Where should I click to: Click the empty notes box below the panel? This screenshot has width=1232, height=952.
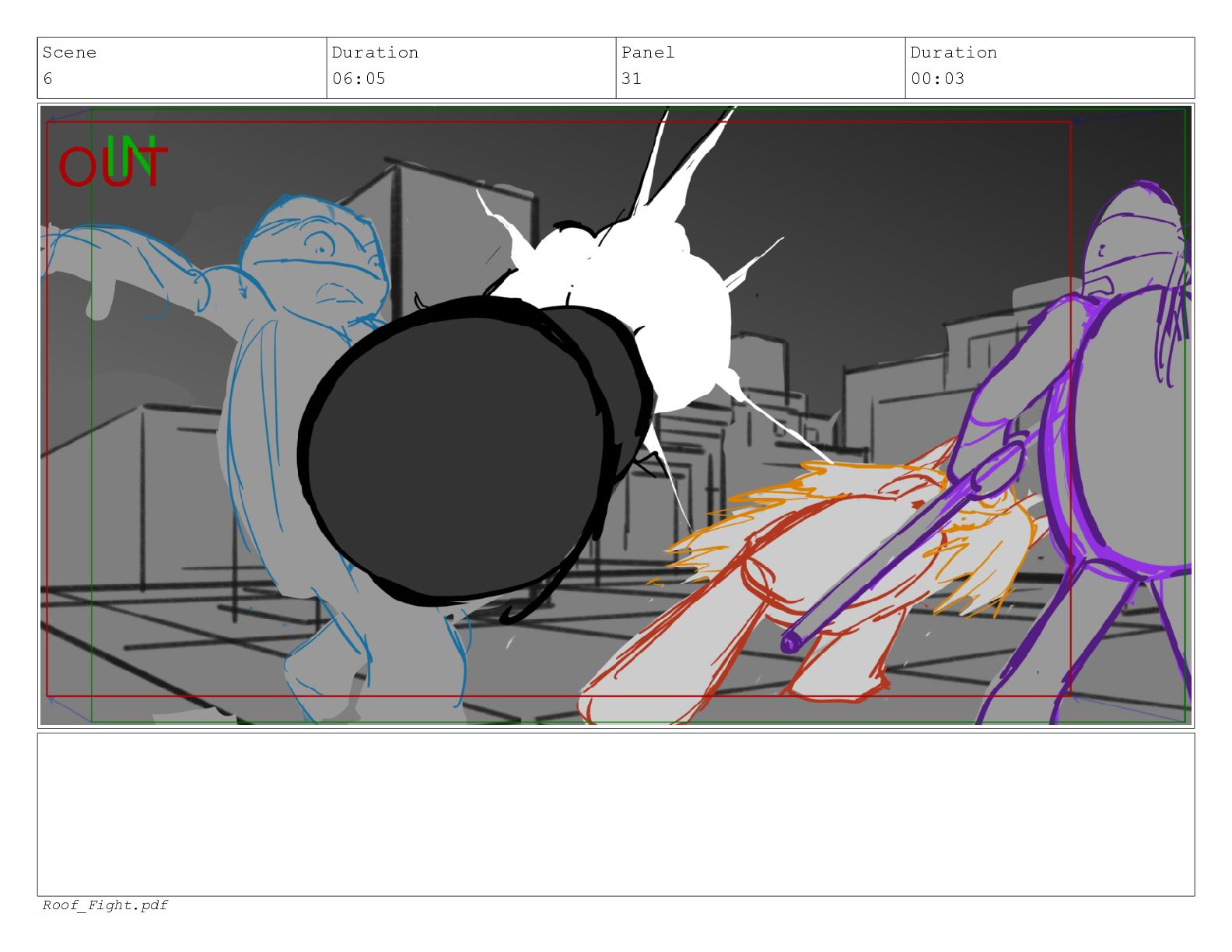click(x=616, y=814)
